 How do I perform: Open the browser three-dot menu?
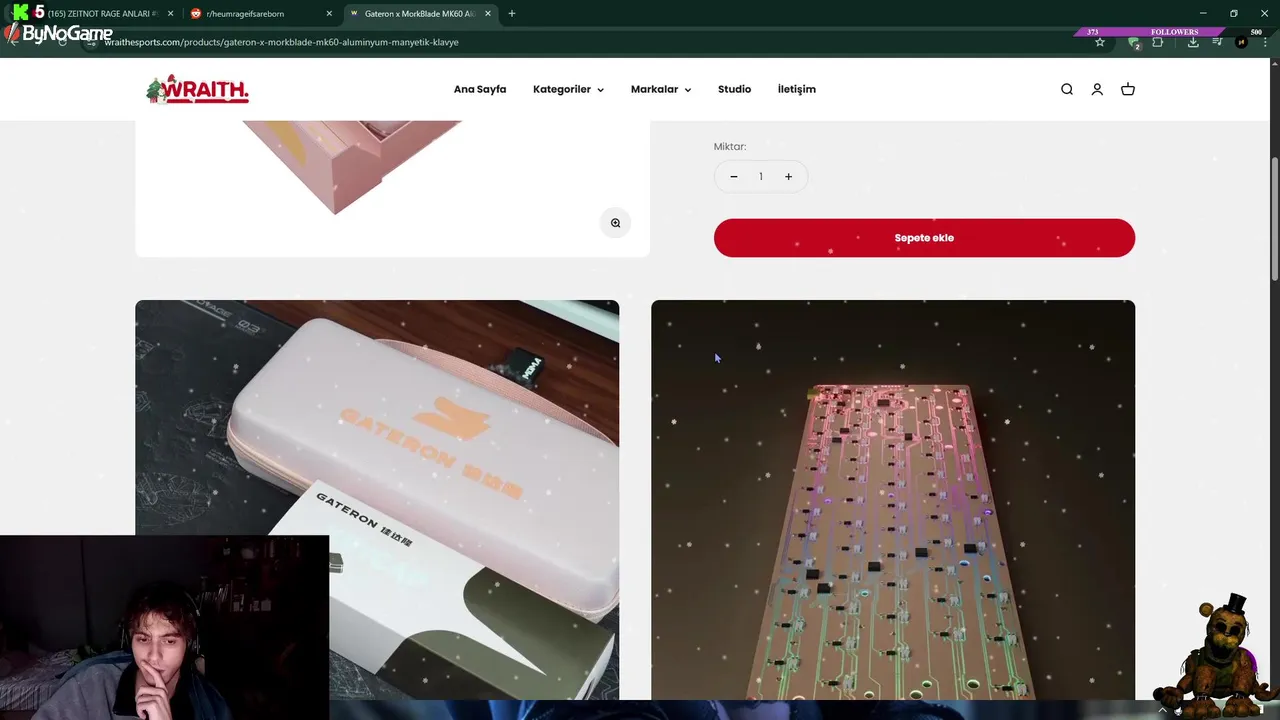pos(1264,42)
